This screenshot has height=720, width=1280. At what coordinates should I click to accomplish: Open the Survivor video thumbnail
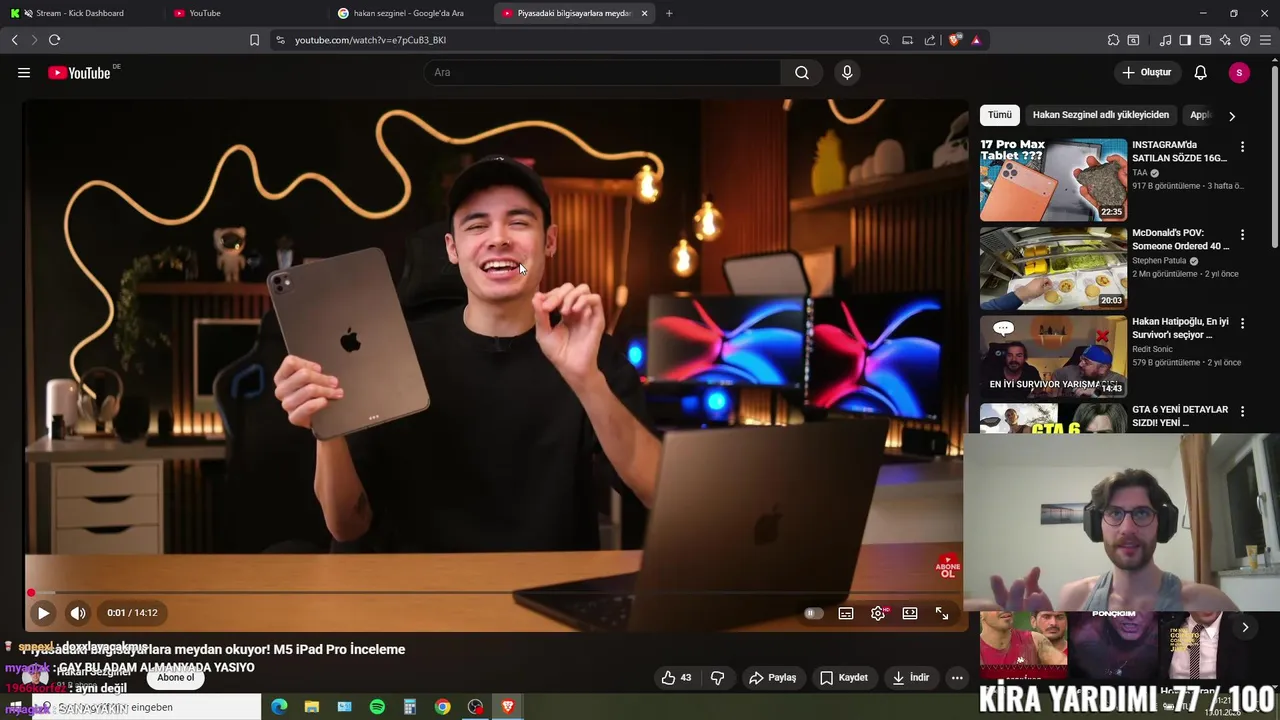pos(1053,356)
